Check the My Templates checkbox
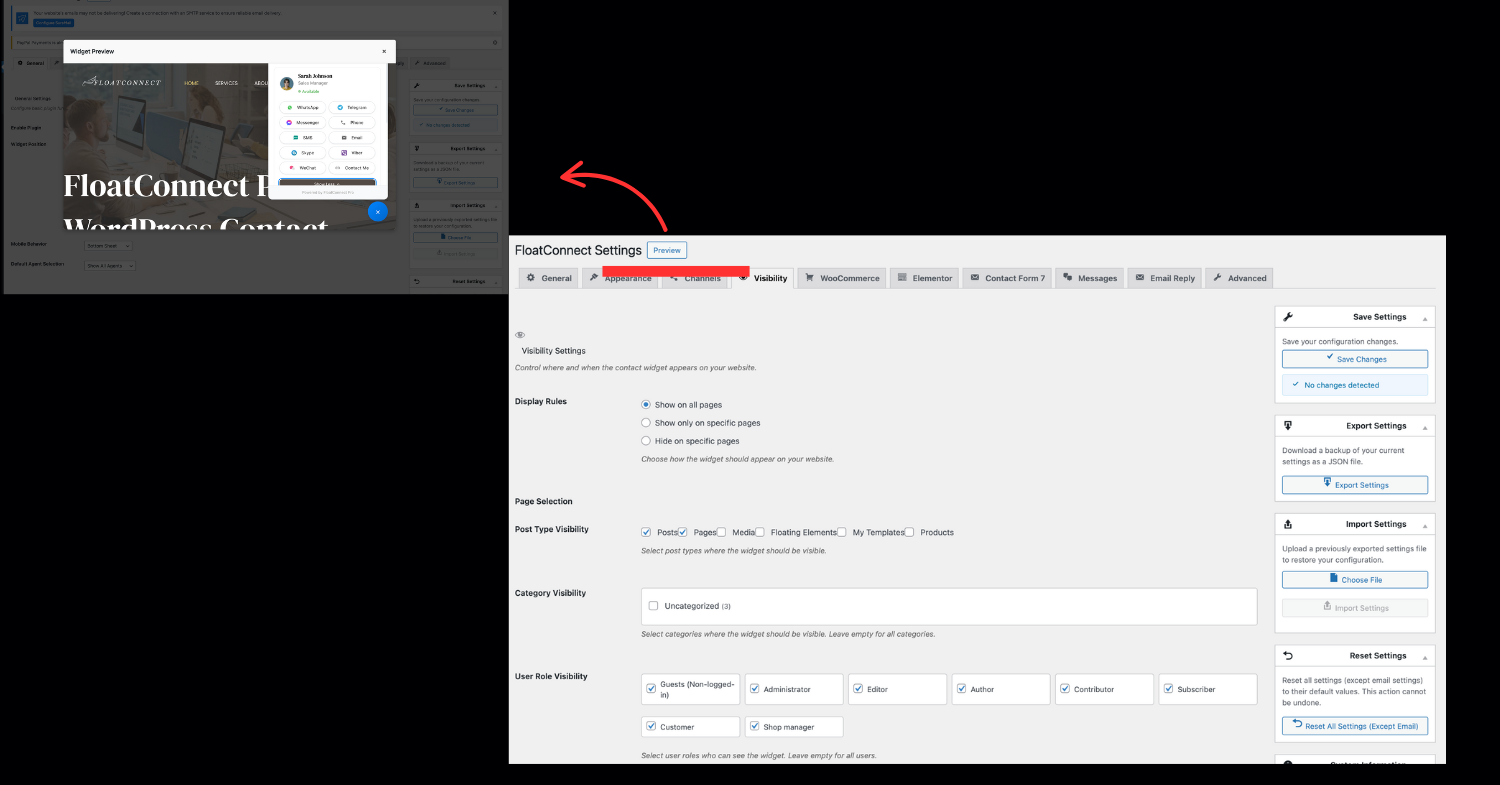The height and width of the screenshot is (785, 1500). point(842,532)
